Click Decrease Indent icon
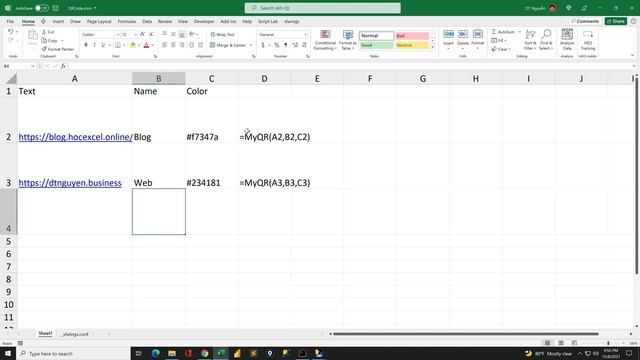Screen dimensions: 640x360 tap(191, 45)
